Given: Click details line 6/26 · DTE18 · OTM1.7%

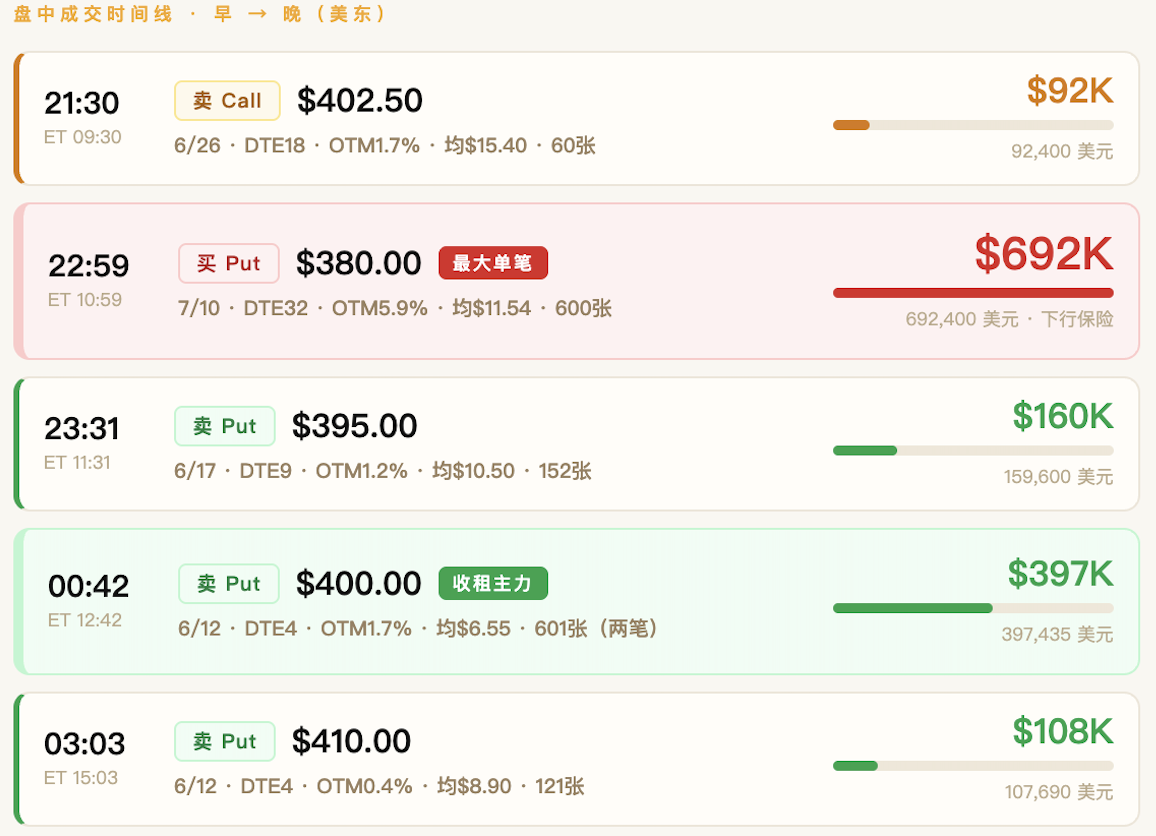Looking at the screenshot, I should tap(385, 146).
